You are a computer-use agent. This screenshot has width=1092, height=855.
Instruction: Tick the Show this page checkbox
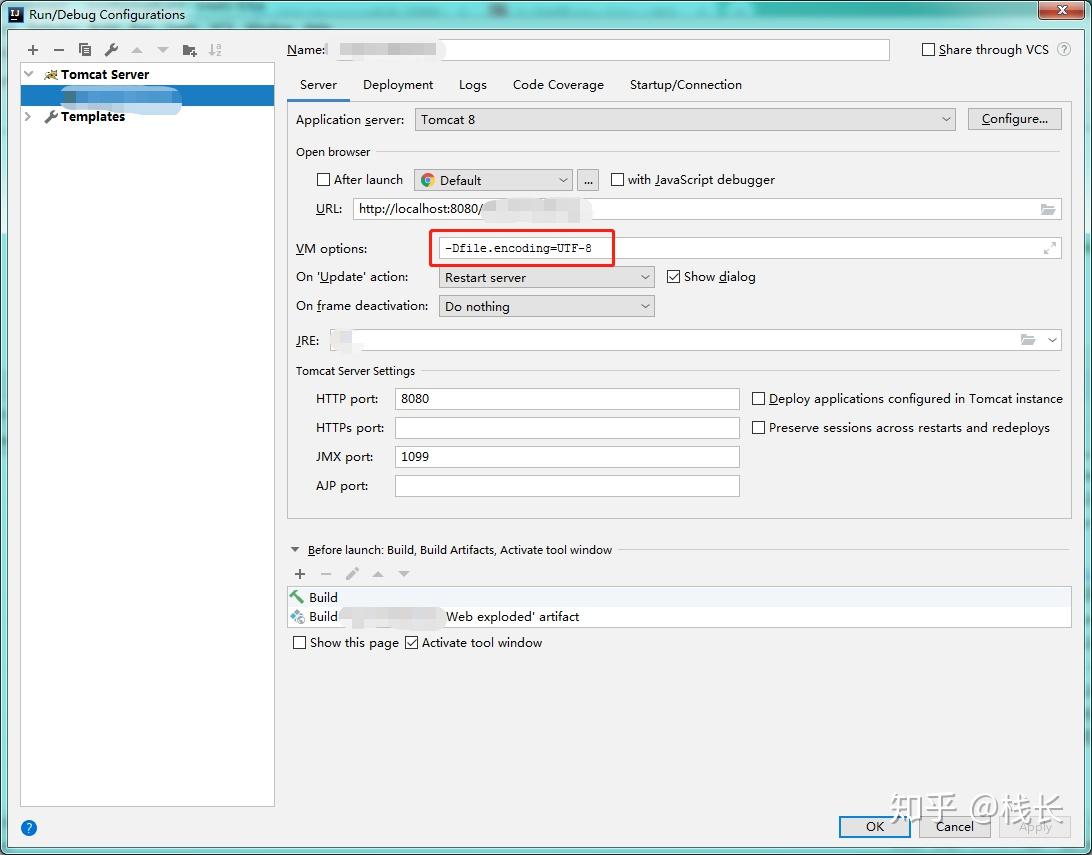(x=299, y=643)
